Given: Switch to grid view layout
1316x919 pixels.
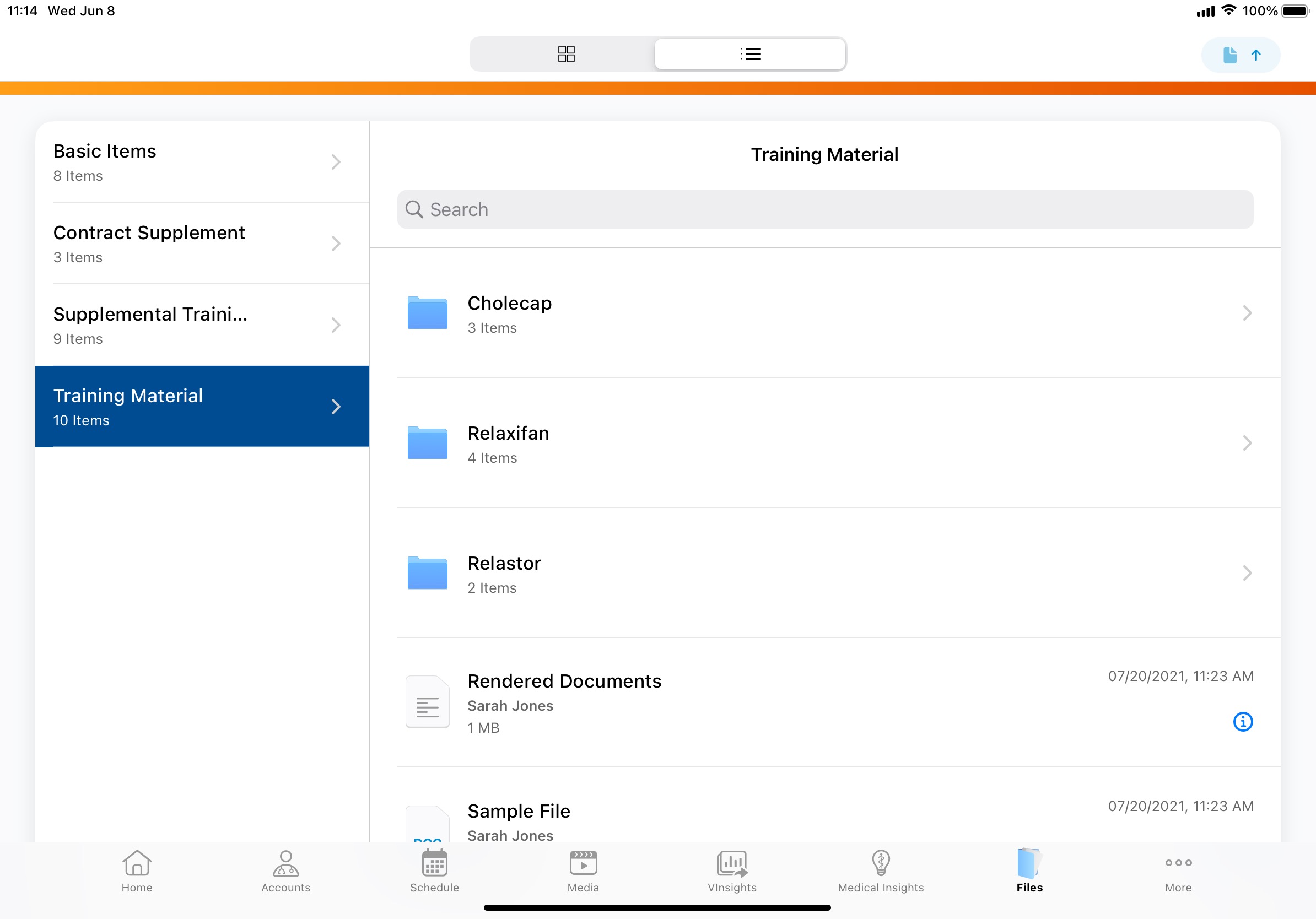Looking at the screenshot, I should click(566, 54).
